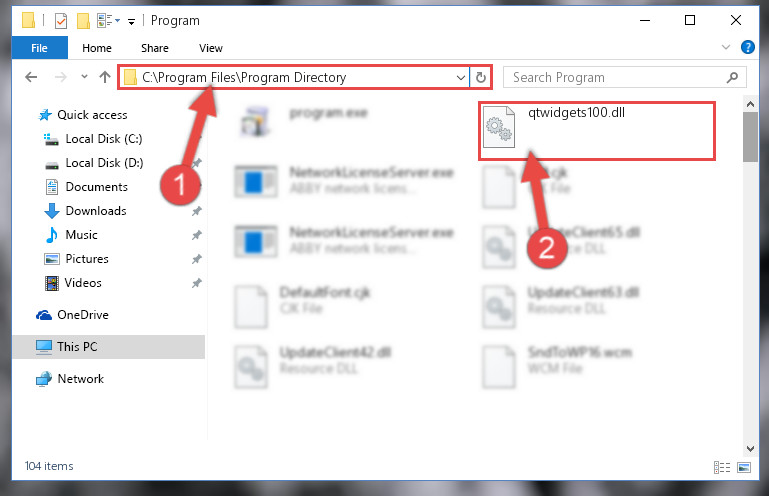Click the search magnifier icon

pyautogui.click(x=732, y=78)
